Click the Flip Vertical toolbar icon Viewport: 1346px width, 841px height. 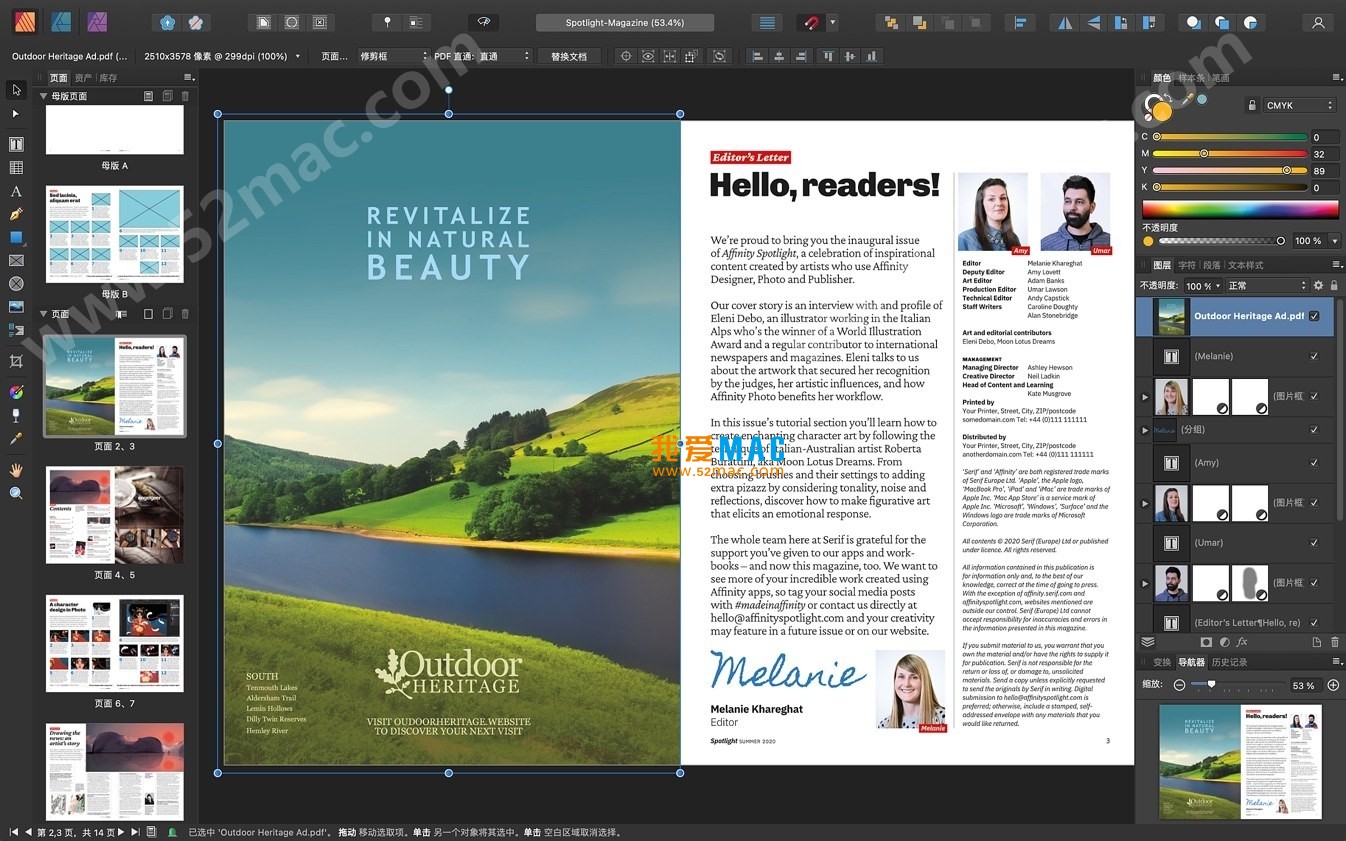[1093, 22]
